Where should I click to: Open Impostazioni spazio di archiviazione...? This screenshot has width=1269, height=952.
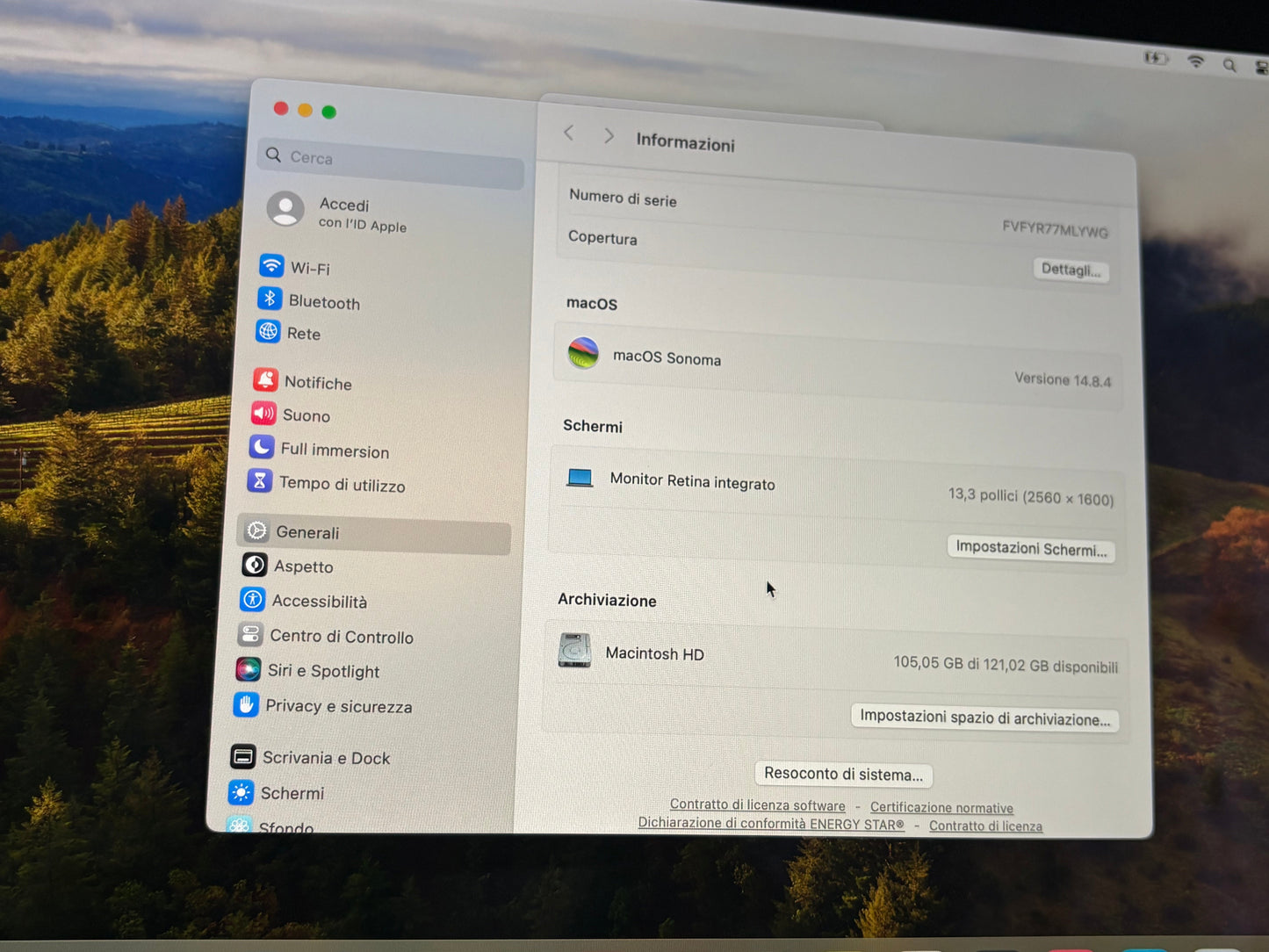984,718
